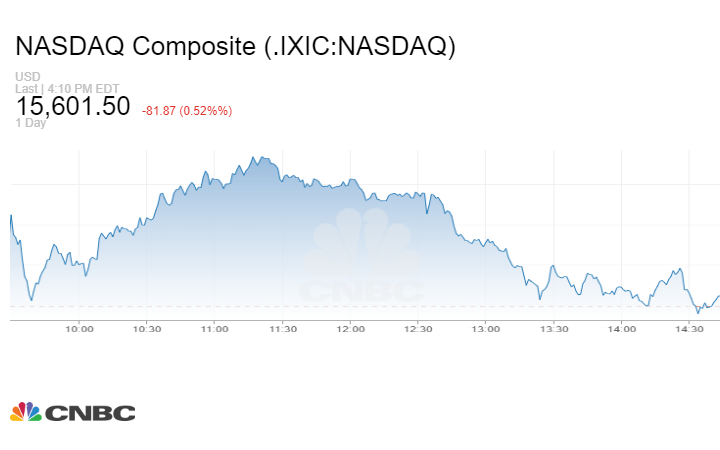The image size is (720, 450).
Task: Click the 10:00 time axis label
Action: click(x=79, y=328)
